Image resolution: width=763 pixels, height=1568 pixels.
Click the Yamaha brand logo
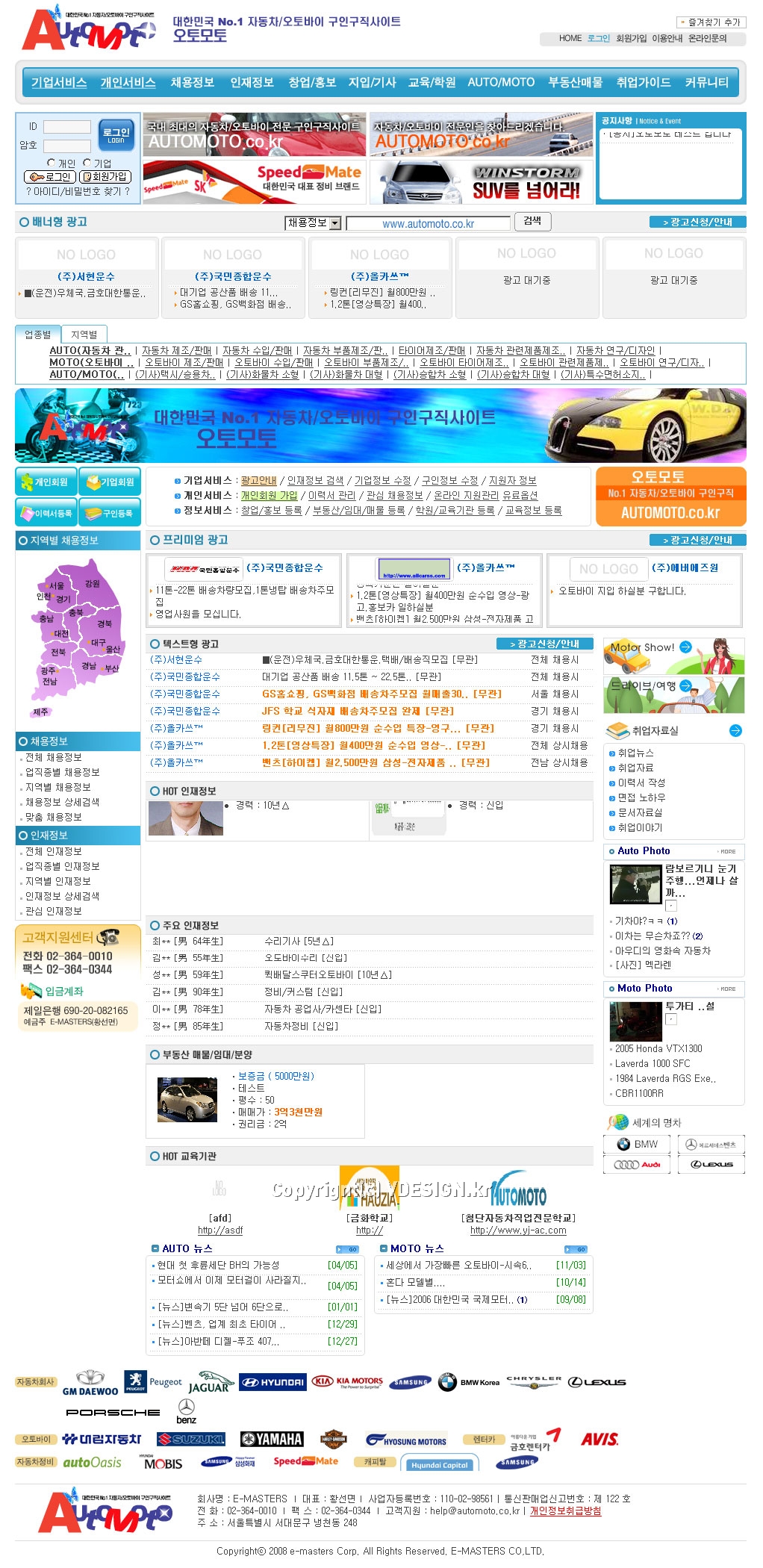[272, 1439]
